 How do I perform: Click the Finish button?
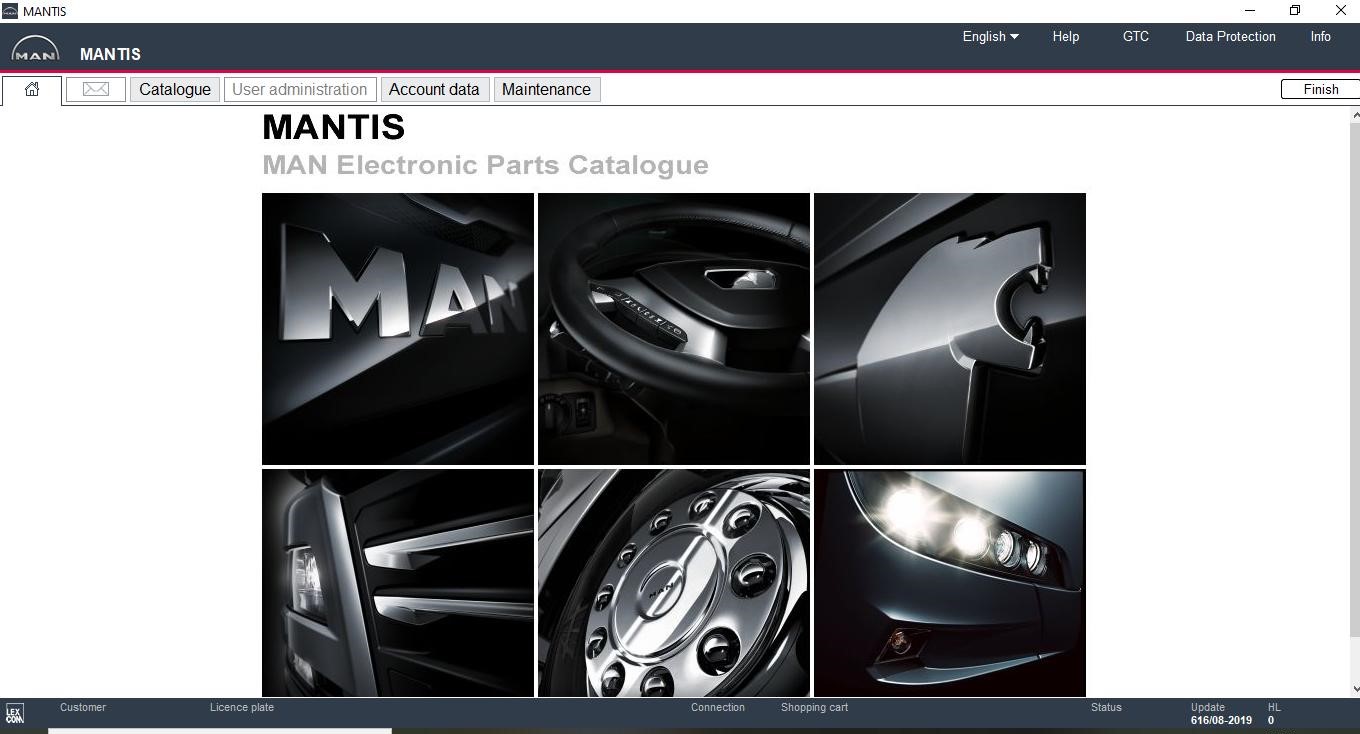(x=1320, y=89)
